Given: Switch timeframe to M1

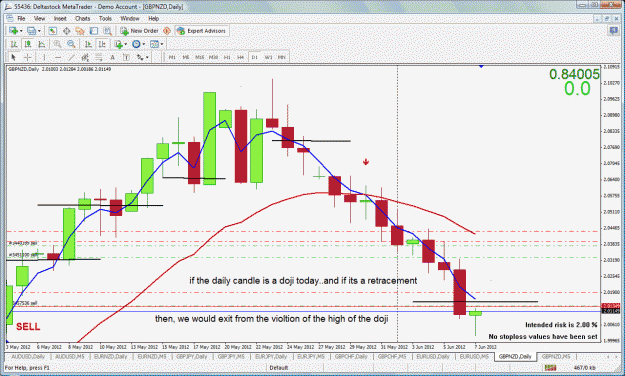Looking at the screenshot, I should click(172, 57).
